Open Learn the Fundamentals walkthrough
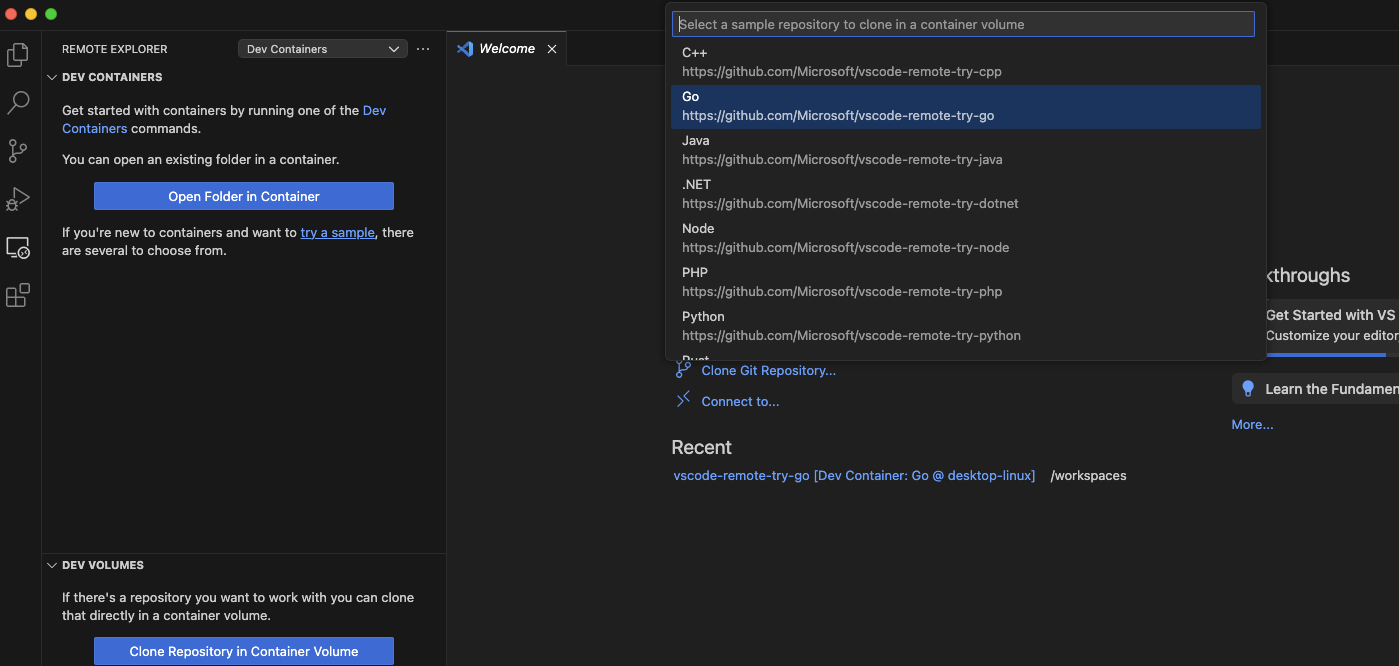The width and height of the screenshot is (1399, 666). click(x=1316, y=389)
